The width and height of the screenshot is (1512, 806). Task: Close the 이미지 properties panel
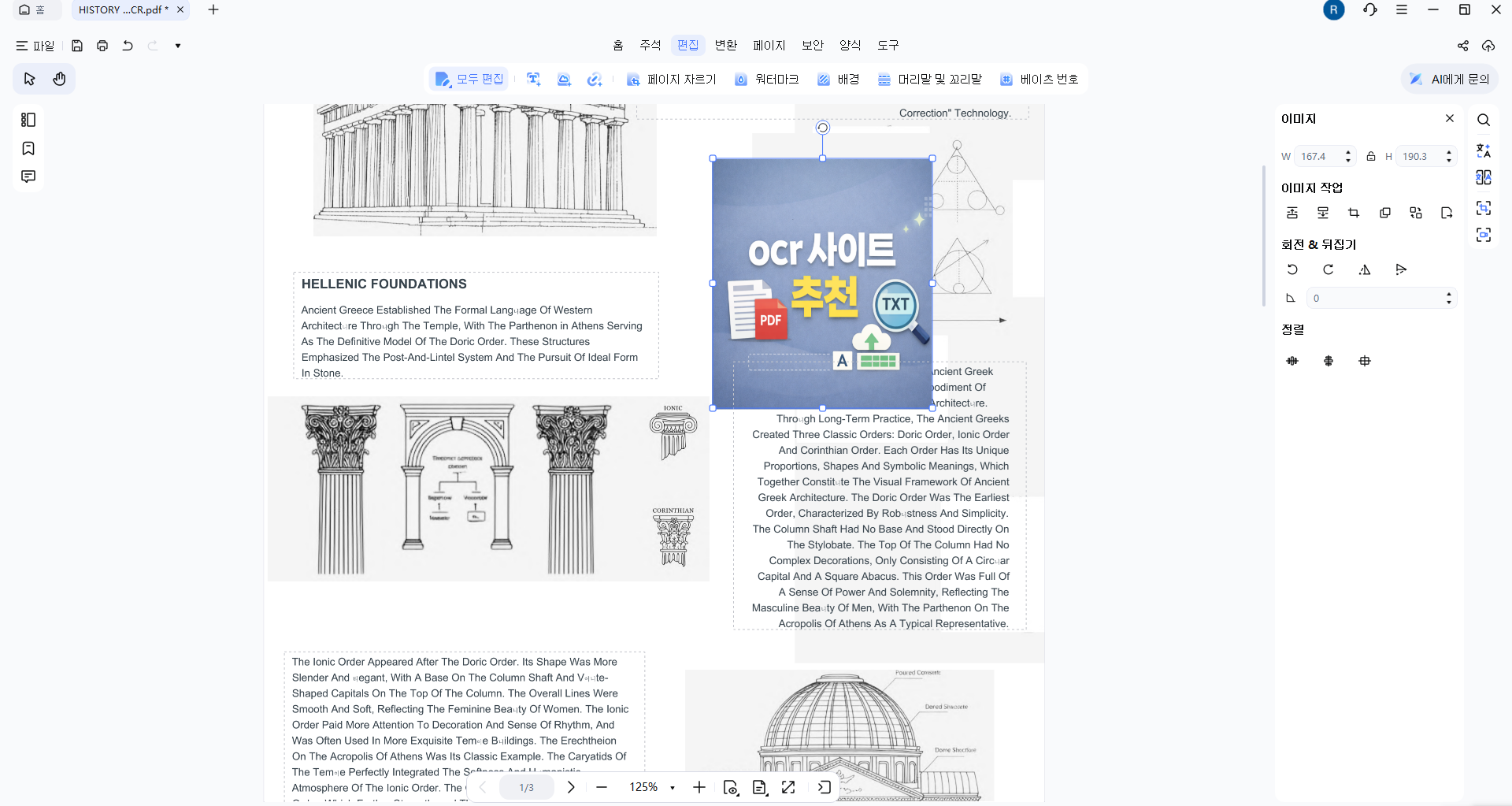tap(1450, 118)
